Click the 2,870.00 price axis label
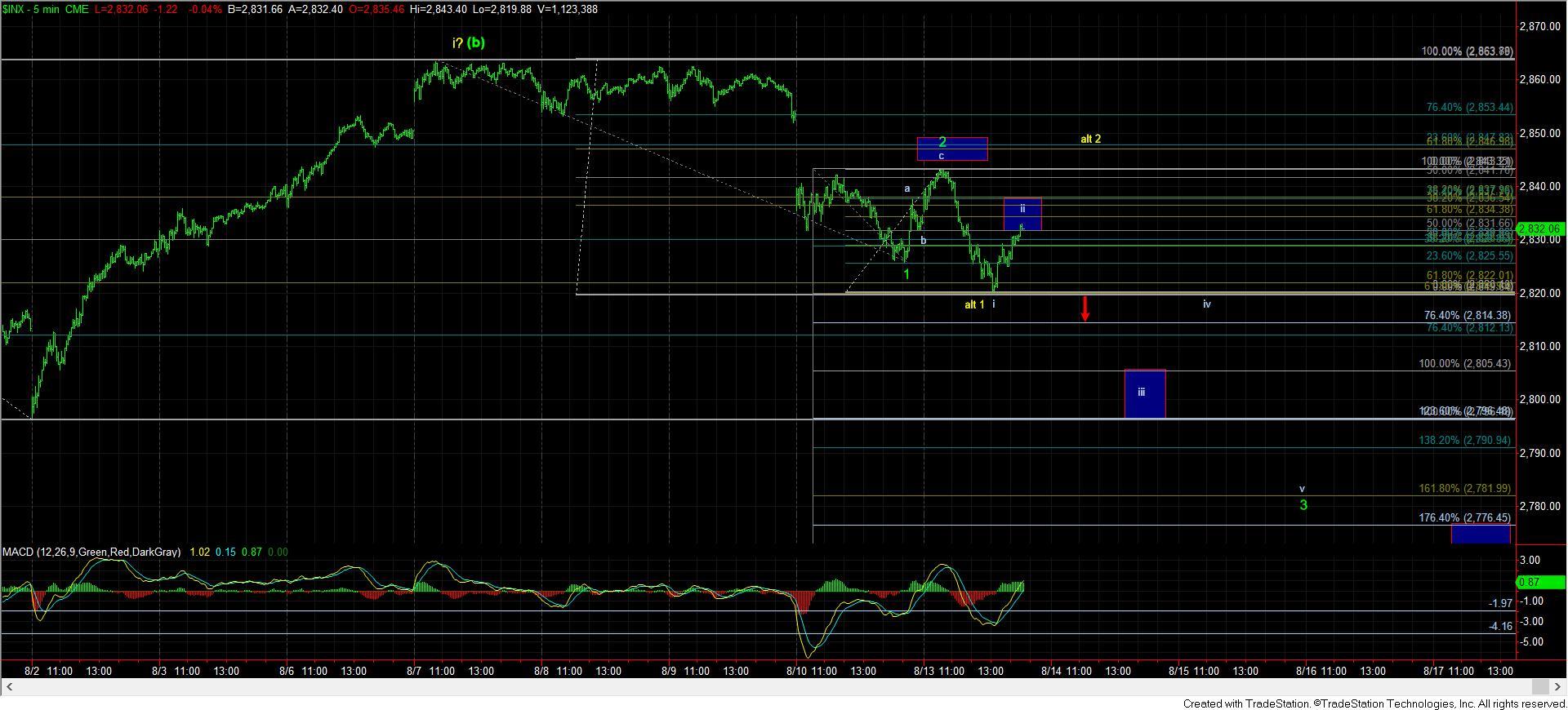 [x=1540, y=26]
